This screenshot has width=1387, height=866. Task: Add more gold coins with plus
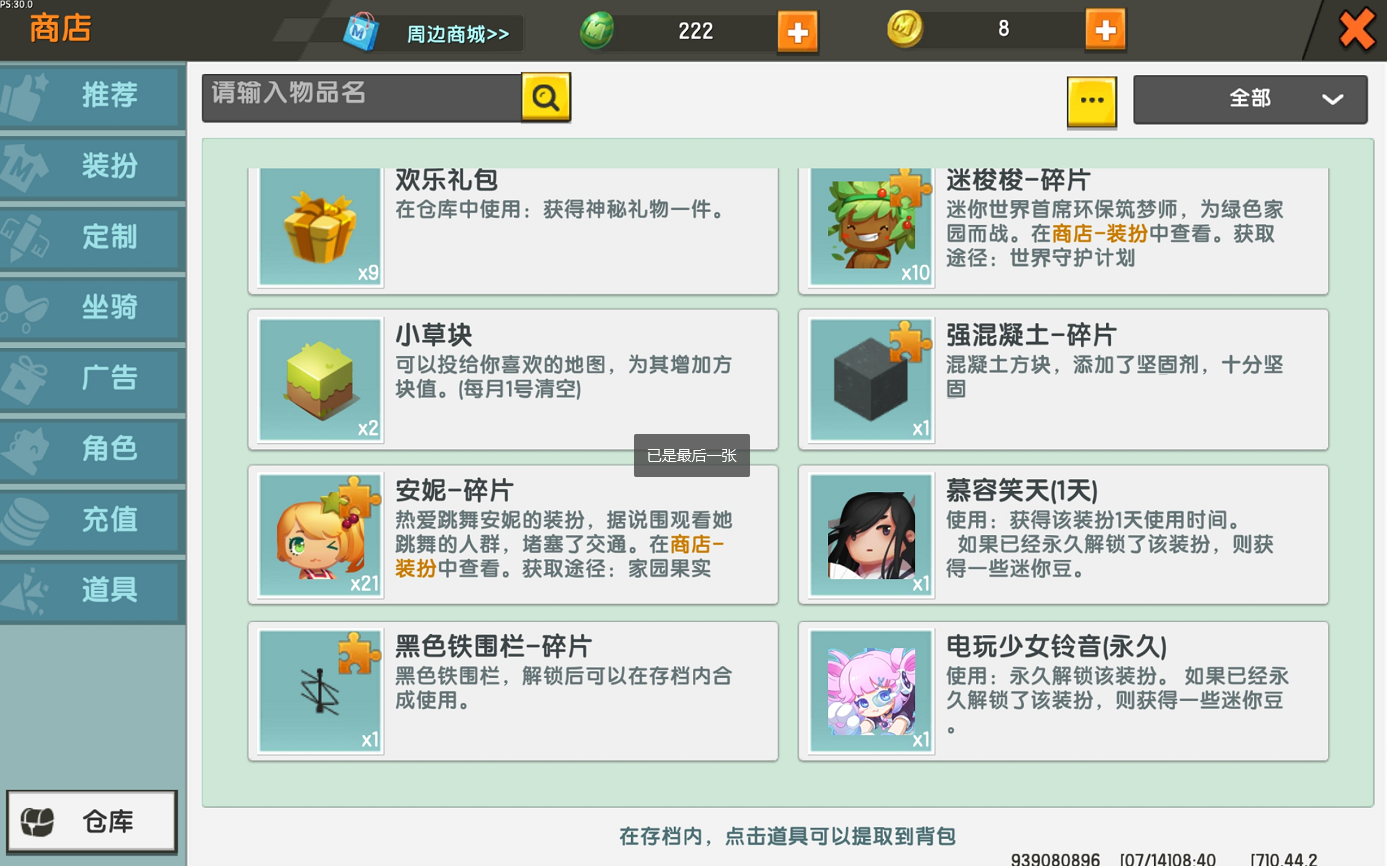click(x=1105, y=30)
